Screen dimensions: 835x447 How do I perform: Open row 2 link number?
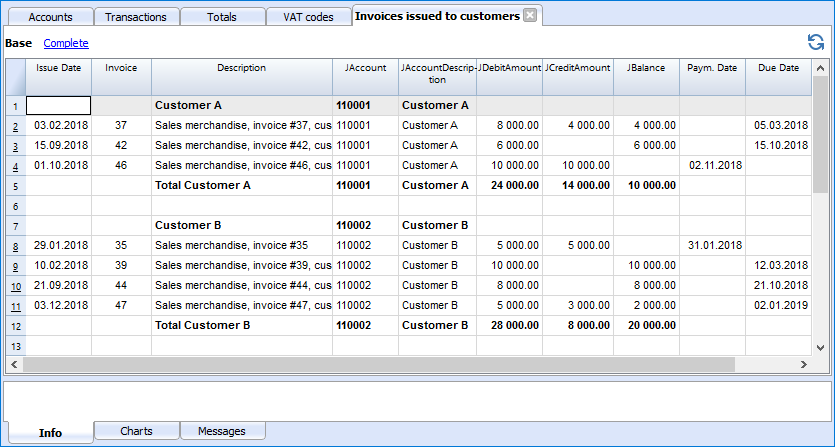pos(15,126)
